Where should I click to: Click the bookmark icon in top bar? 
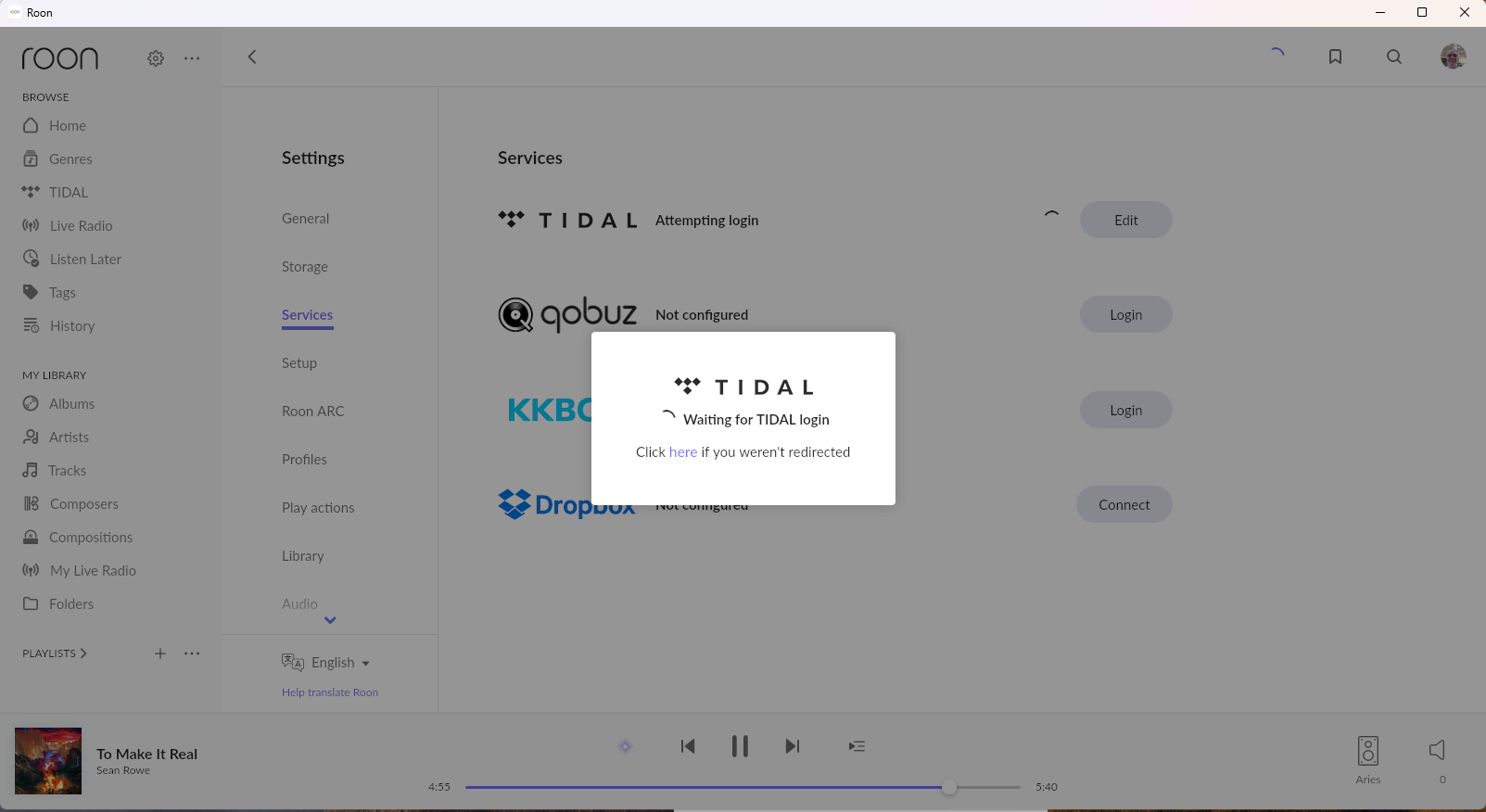pyautogui.click(x=1335, y=57)
